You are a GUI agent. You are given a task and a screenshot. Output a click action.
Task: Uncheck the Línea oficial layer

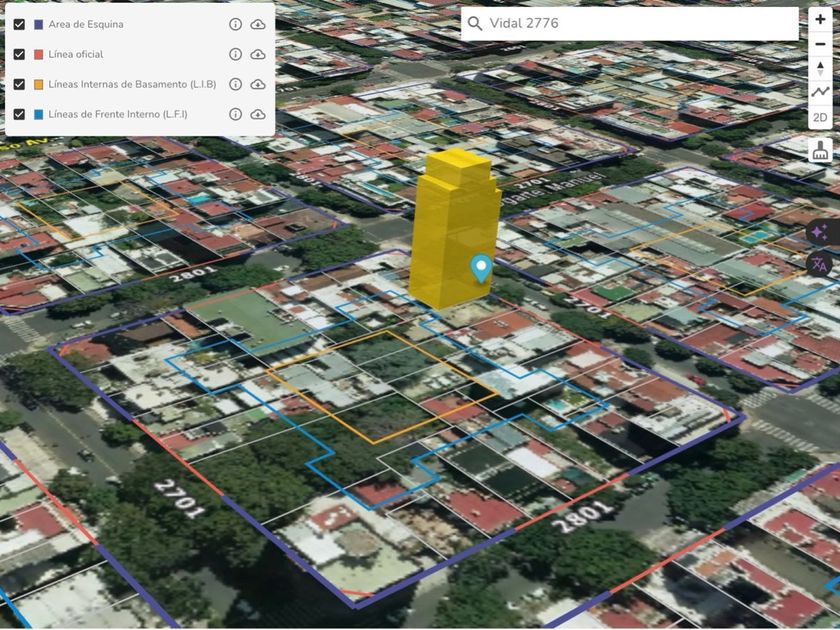tap(19, 54)
